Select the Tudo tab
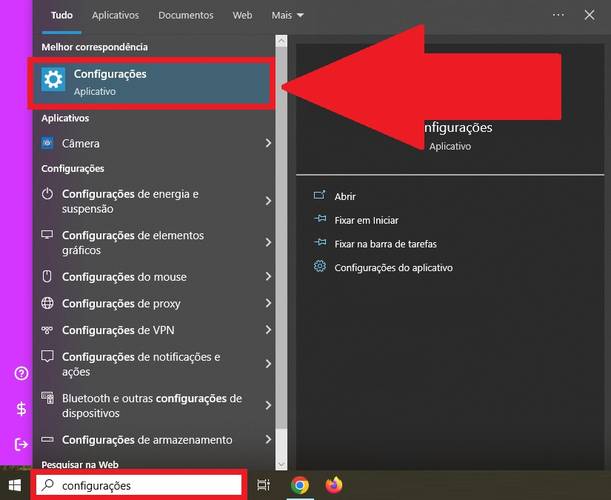 tap(62, 15)
